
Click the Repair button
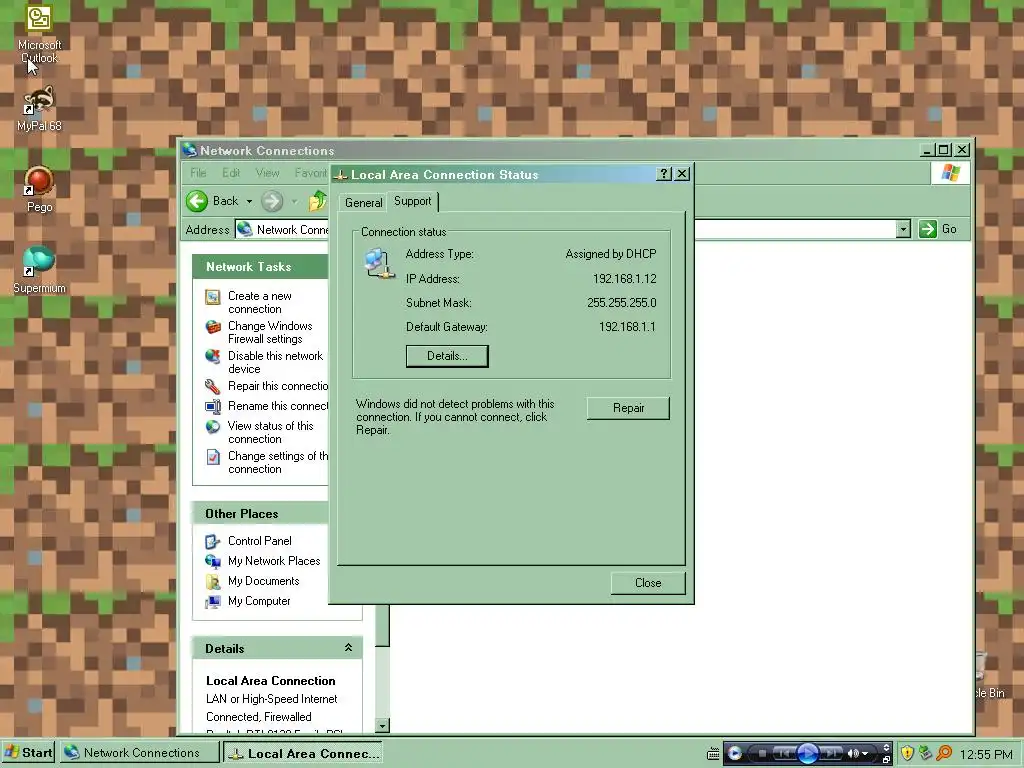tap(628, 408)
